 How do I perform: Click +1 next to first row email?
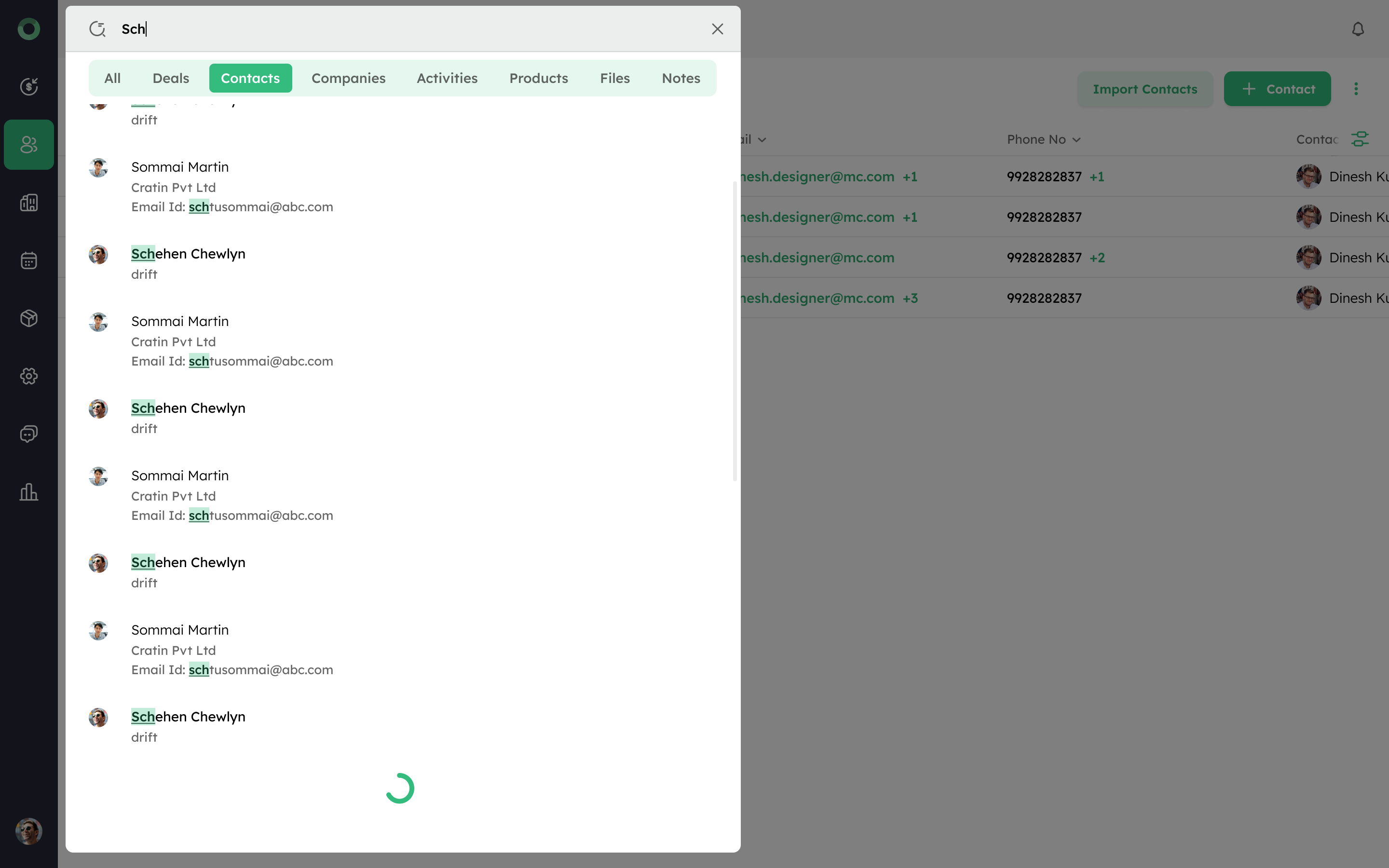click(x=910, y=177)
